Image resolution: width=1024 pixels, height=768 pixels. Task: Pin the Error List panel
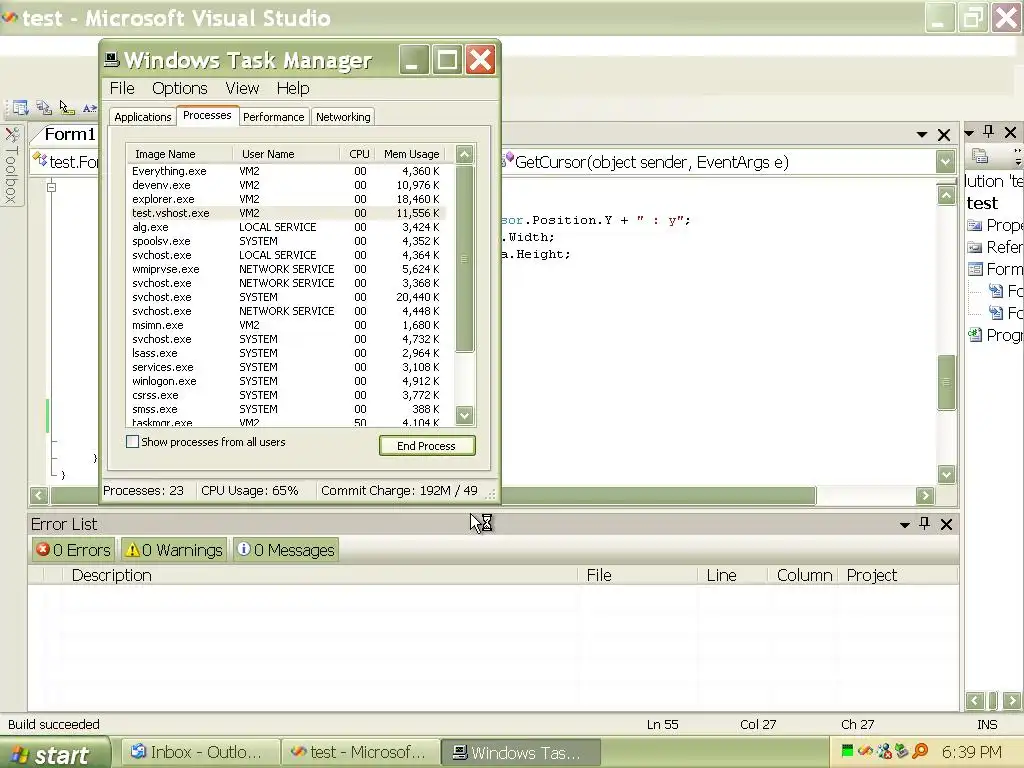(x=924, y=523)
